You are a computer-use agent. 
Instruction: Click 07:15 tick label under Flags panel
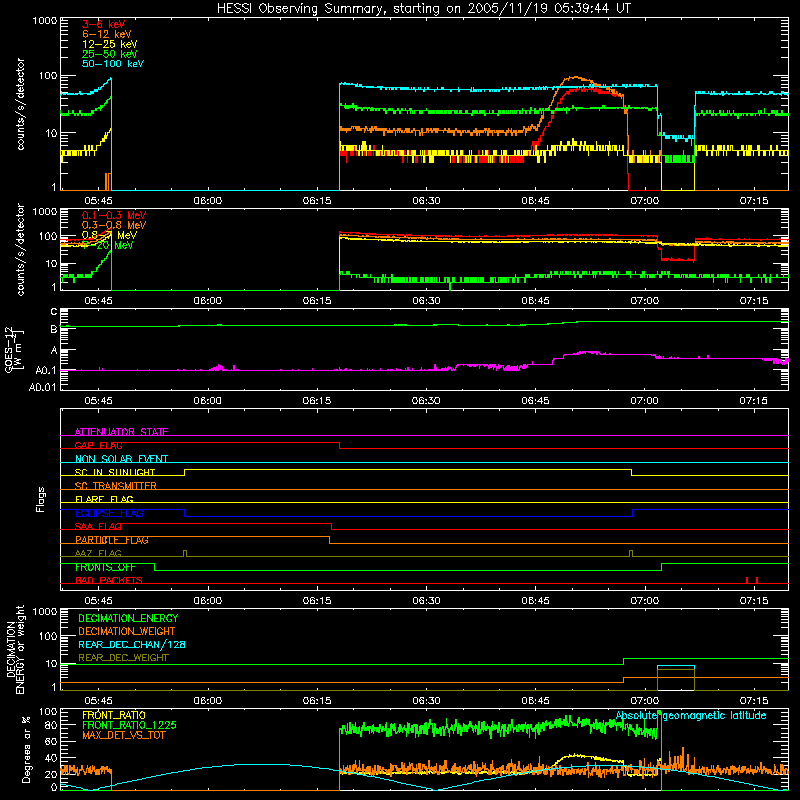coord(754,601)
